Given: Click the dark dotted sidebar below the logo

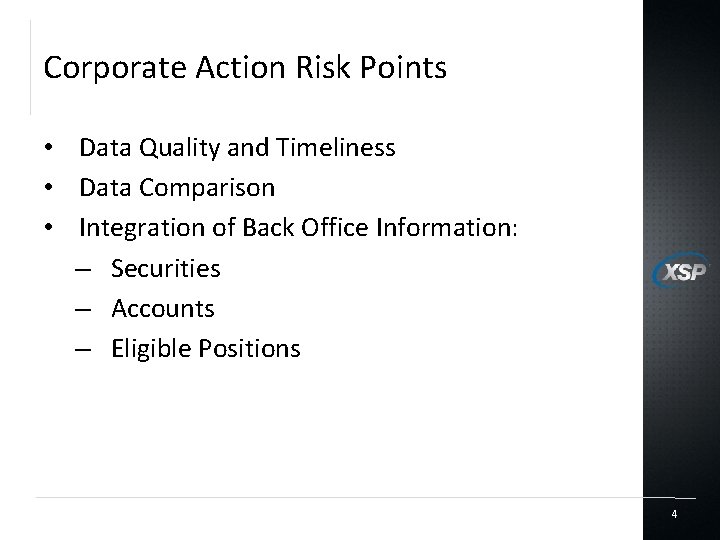Looking at the screenshot, I should pyautogui.click(x=680, y=400).
